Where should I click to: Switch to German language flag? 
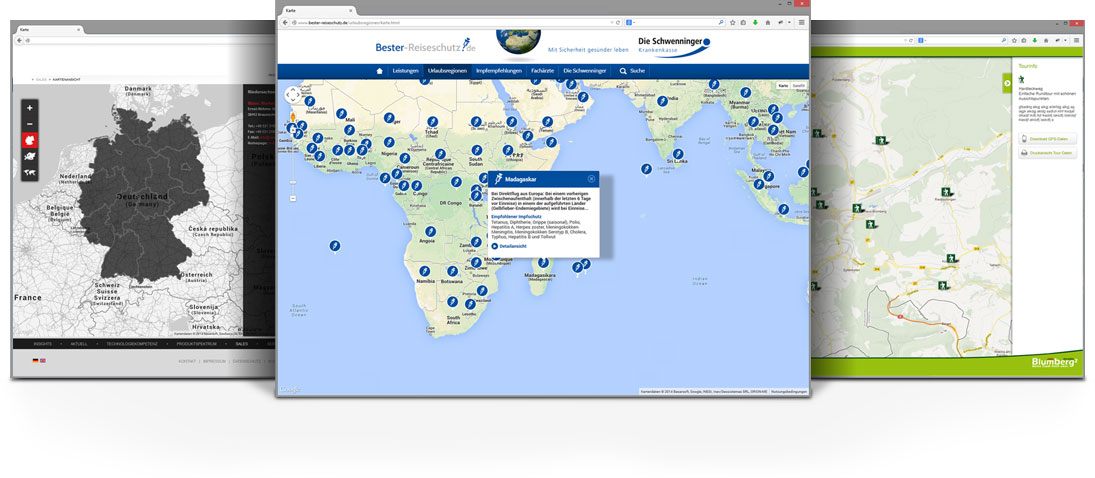35,361
